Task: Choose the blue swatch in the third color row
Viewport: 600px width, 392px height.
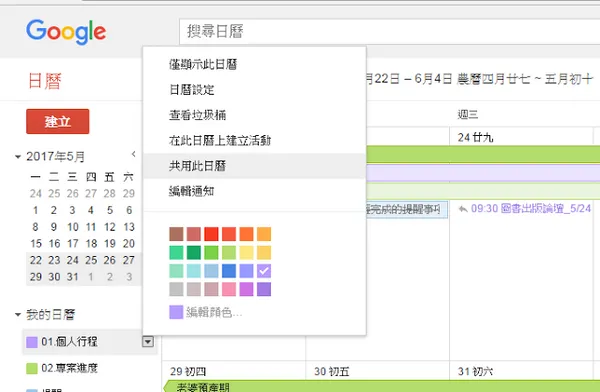Action: (229, 271)
